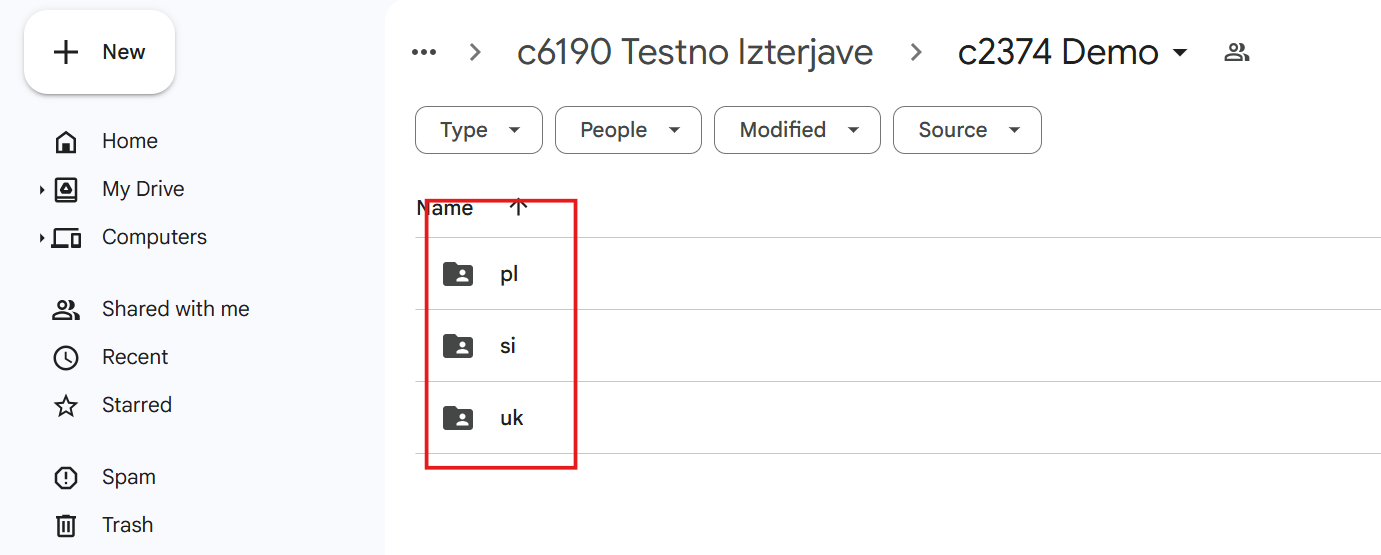
Task: Sort by the Name column header
Action: click(x=445, y=208)
